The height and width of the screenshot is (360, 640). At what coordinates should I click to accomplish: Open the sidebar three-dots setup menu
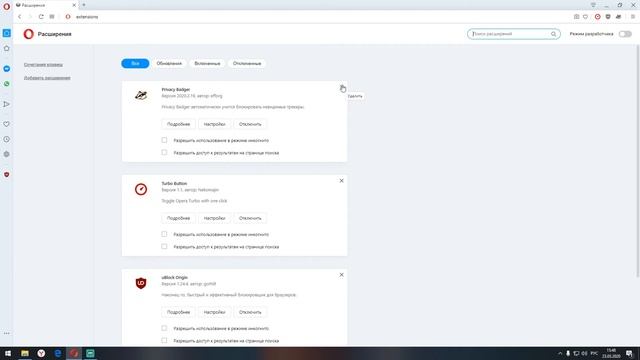tap(7, 333)
